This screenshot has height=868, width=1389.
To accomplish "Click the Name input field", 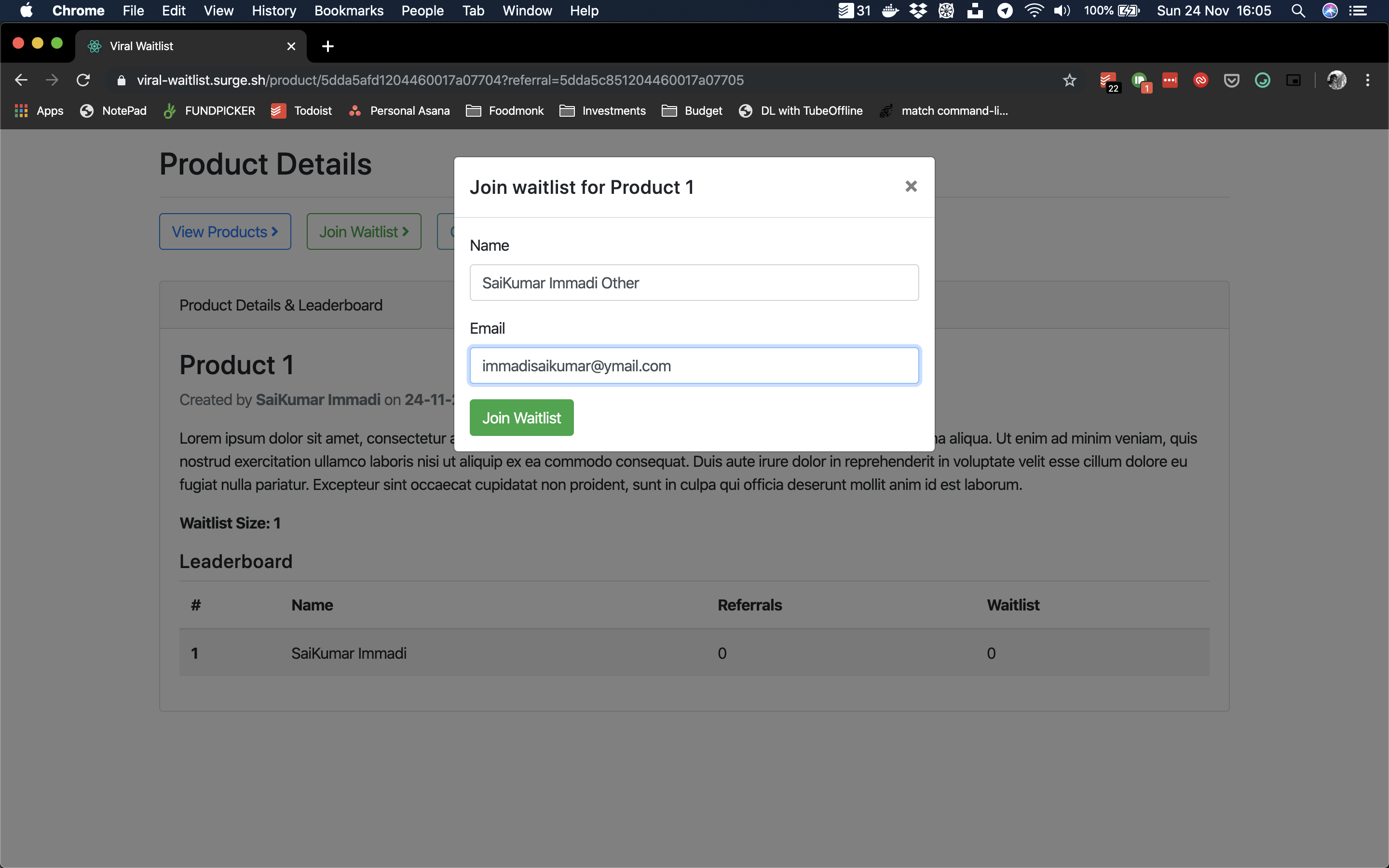I will tap(694, 283).
